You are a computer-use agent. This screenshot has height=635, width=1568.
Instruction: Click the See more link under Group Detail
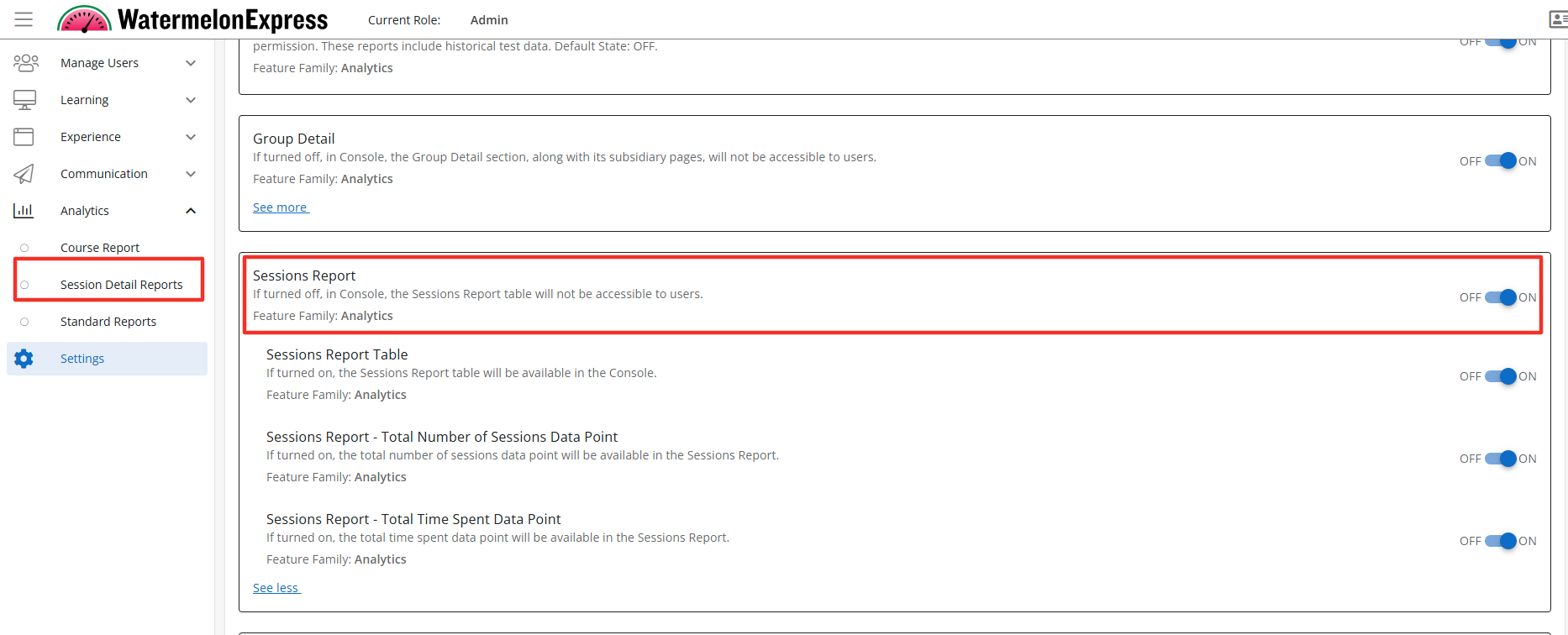[281, 207]
